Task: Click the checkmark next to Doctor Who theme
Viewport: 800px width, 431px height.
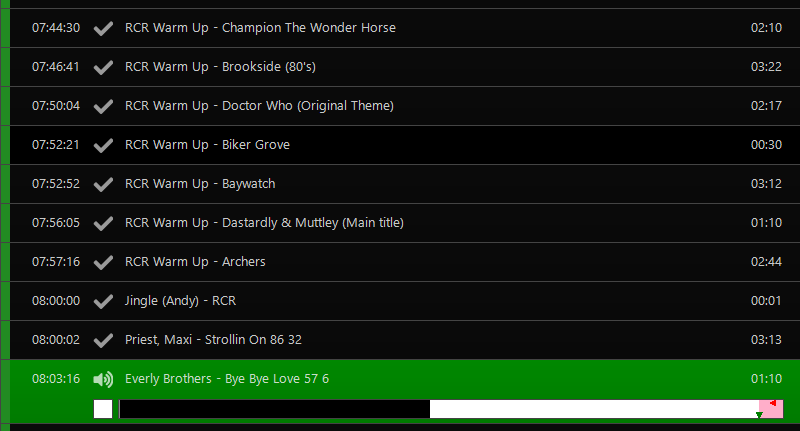Action: click(103, 106)
